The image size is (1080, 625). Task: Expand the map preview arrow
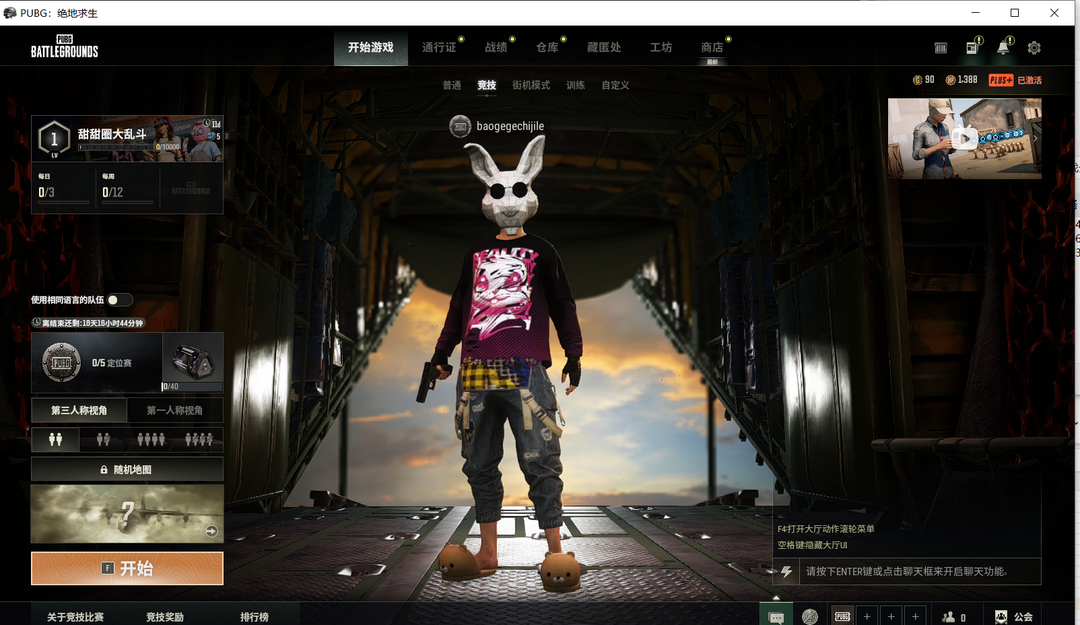coord(211,532)
